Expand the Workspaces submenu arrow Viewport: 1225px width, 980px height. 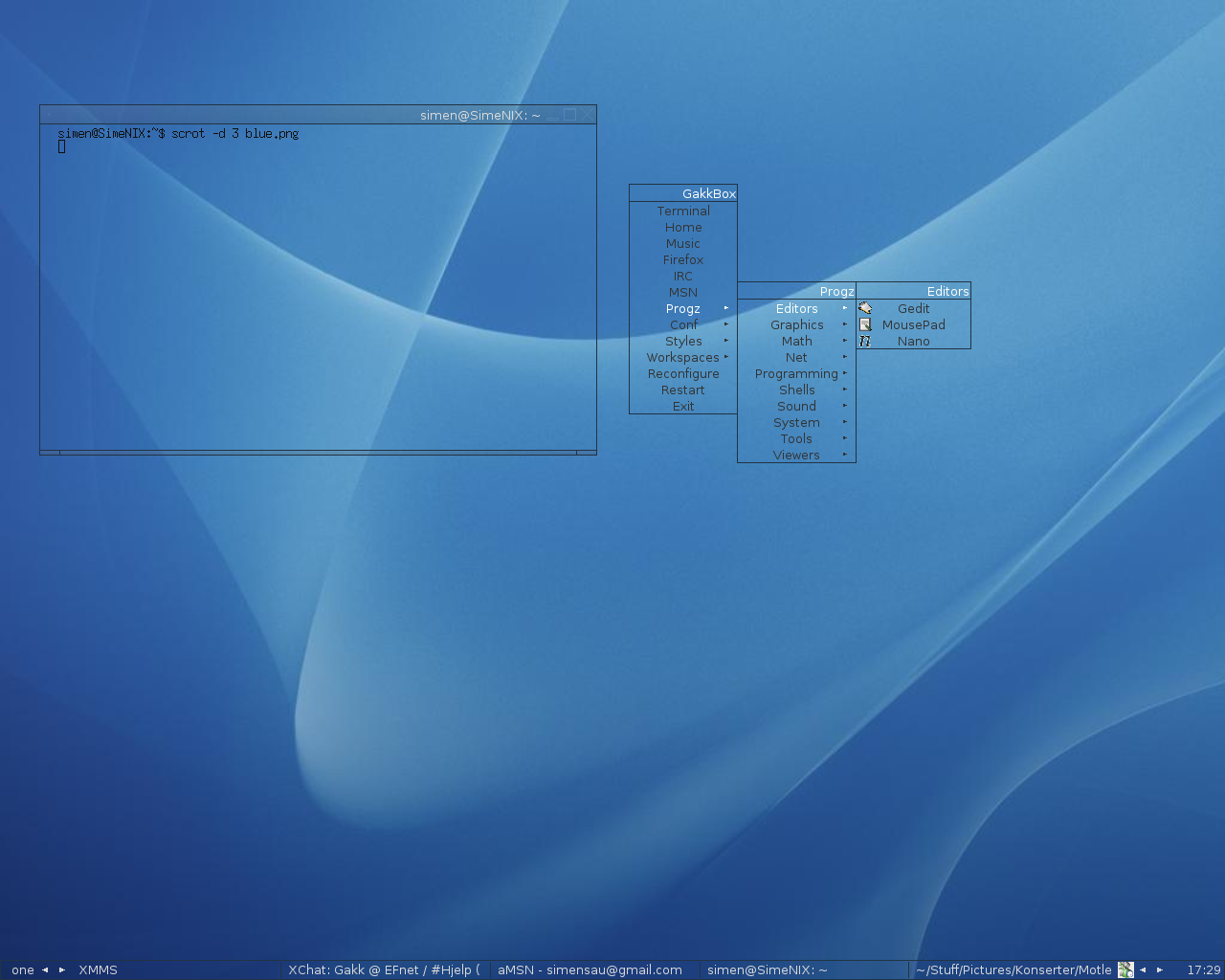(726, 357)
